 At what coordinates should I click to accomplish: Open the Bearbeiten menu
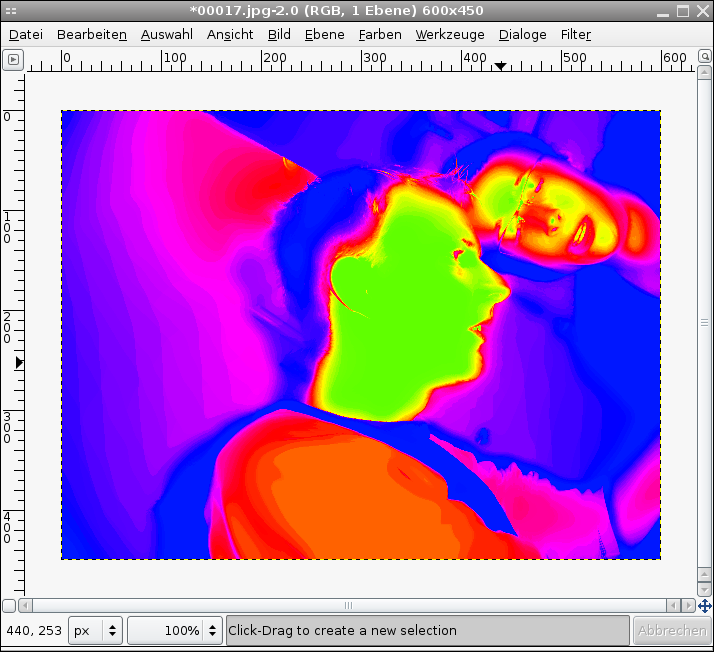92,35
